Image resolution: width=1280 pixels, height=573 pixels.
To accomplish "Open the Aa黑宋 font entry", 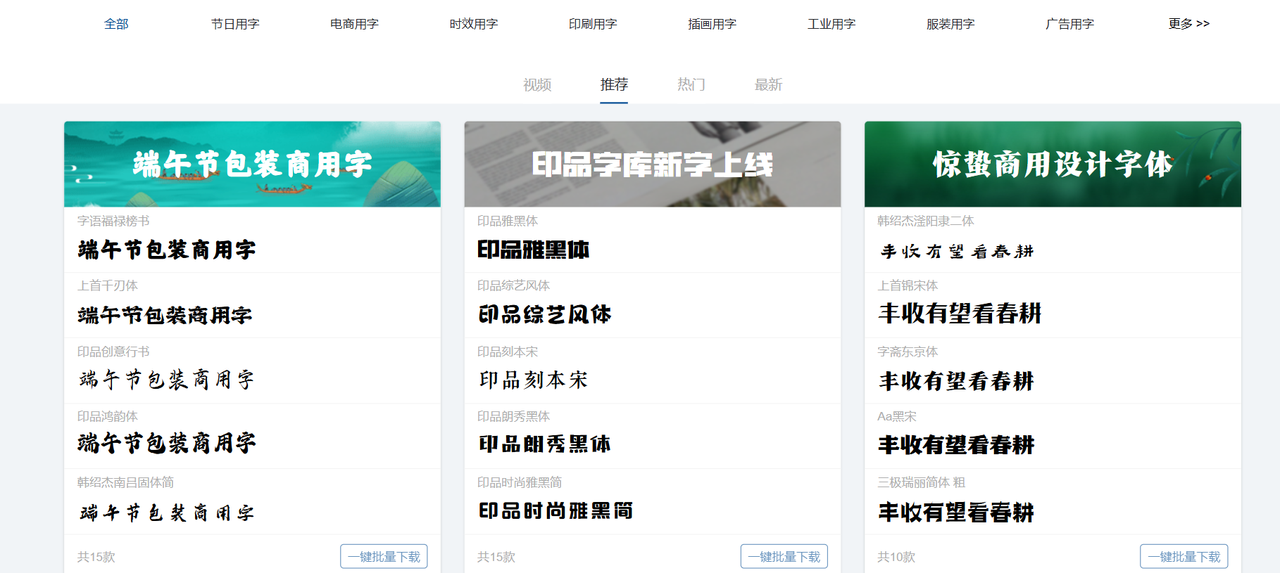I will coord(955,445).
